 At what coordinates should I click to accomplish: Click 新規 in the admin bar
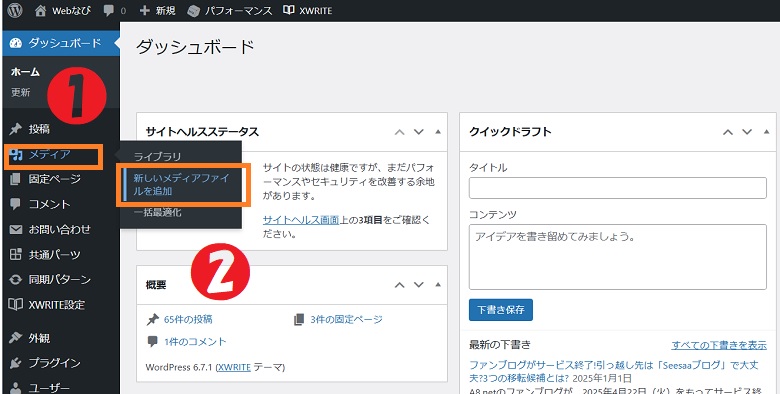tap(165, 10)
